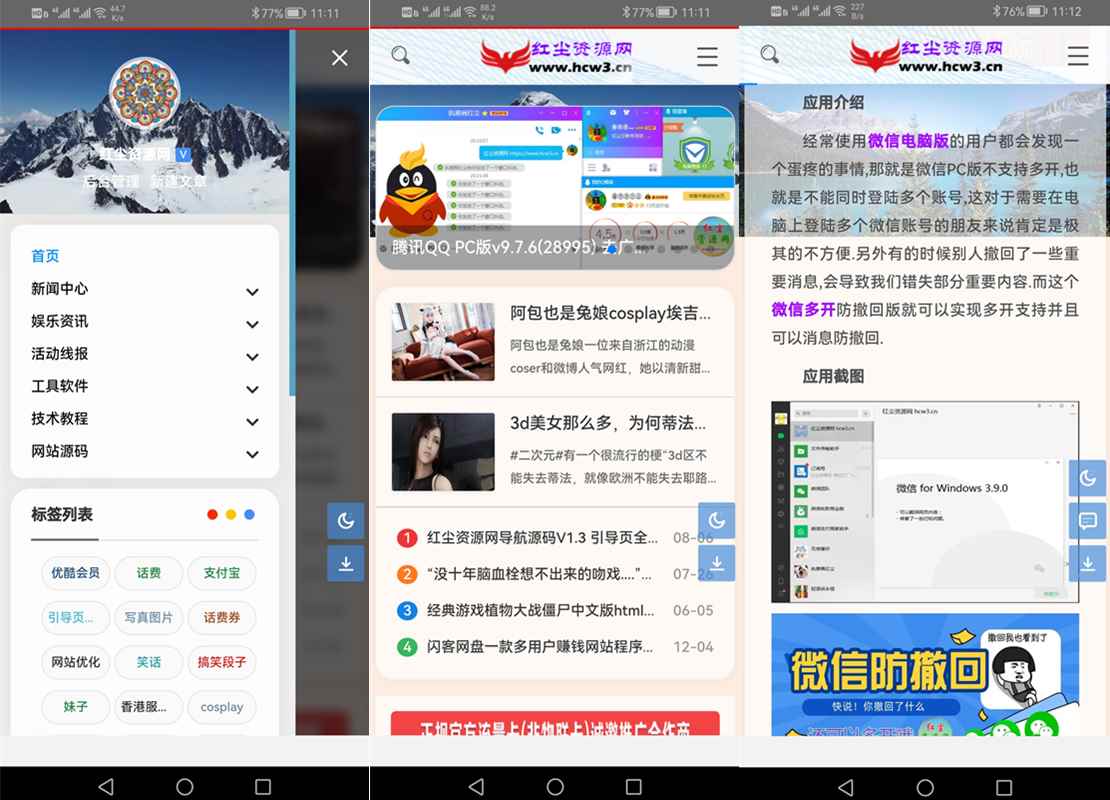Open the 微信 for Windows 3.9.0 screenshot

click(x=925, y=502)
